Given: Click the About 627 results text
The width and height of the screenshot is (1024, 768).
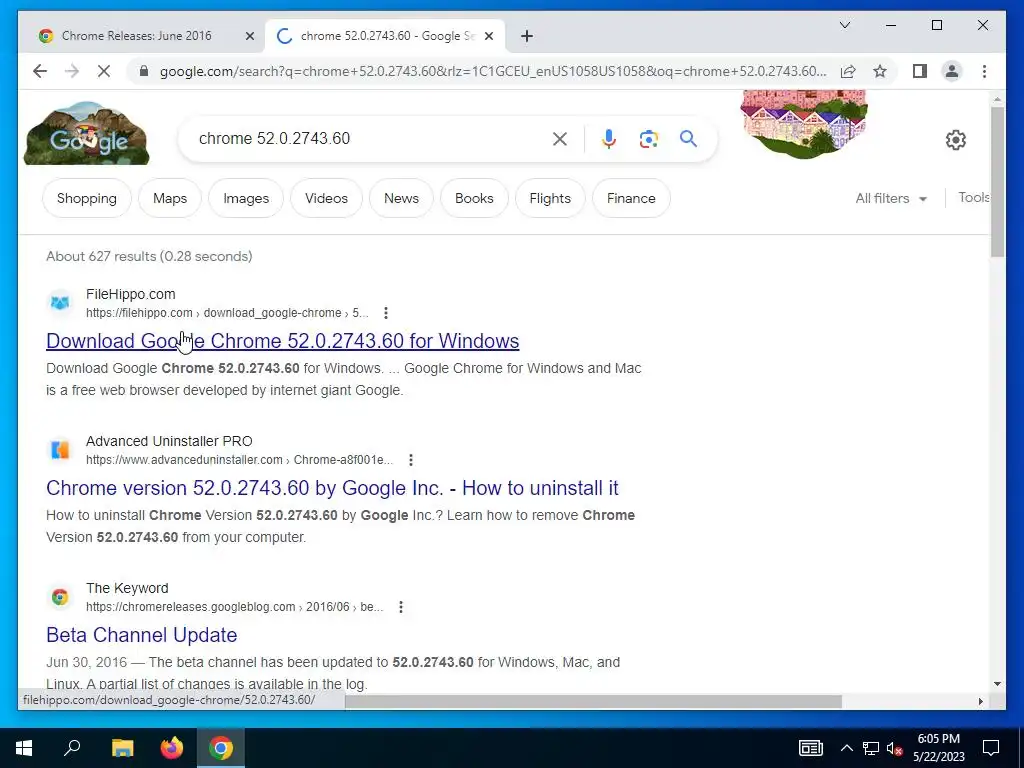Looking at the screenshot, I should (149, 256).
